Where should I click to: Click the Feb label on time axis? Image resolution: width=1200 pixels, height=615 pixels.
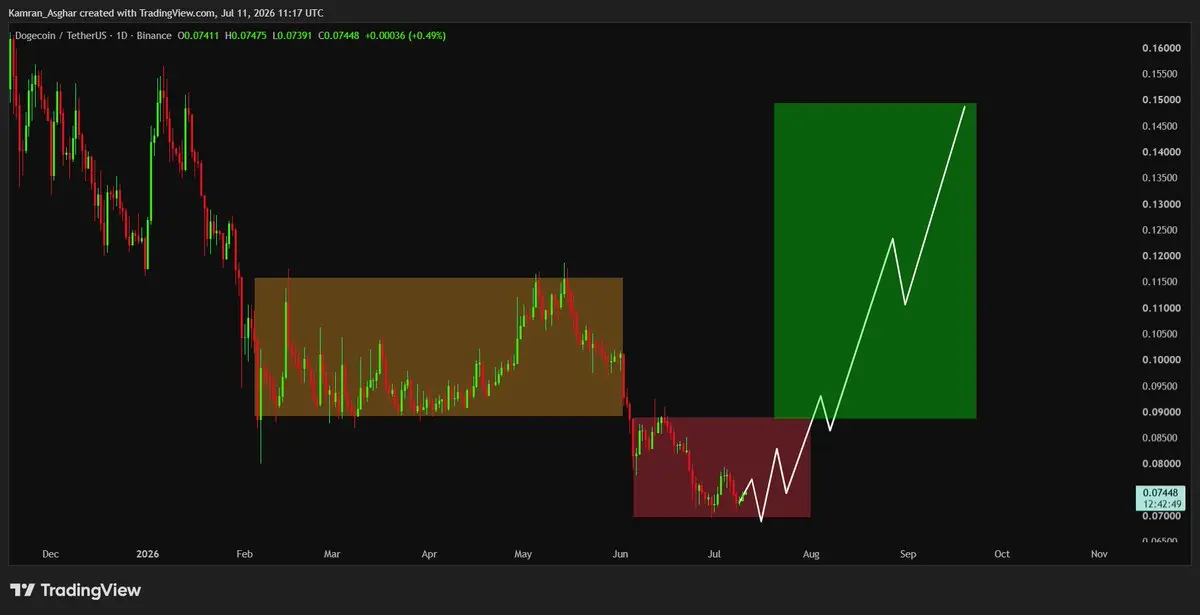[x=243, y=553]
